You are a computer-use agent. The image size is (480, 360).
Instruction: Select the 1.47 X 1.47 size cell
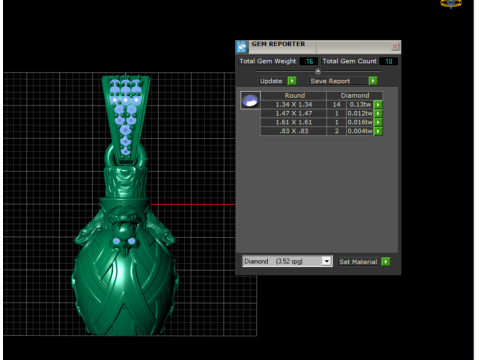tap(293, 113)
